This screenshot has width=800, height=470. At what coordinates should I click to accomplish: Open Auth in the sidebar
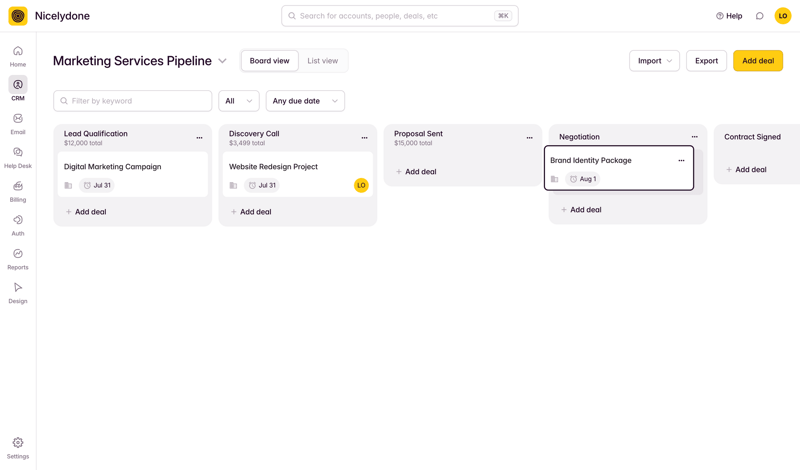click(x=18, y=225)
